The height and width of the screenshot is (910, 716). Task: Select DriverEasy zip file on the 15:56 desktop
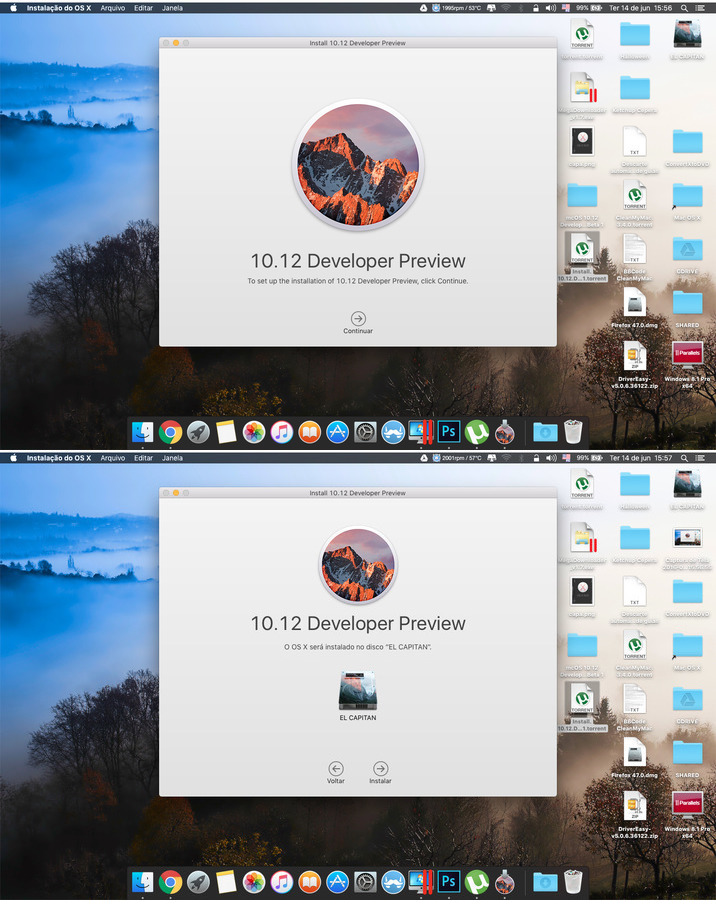tap(635, 356)
